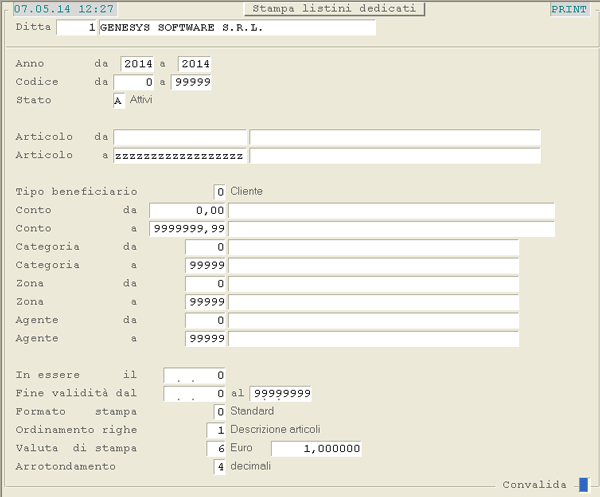Click the Stampa listini dedicati title button
Screen dimensions: 600x497
334,8
